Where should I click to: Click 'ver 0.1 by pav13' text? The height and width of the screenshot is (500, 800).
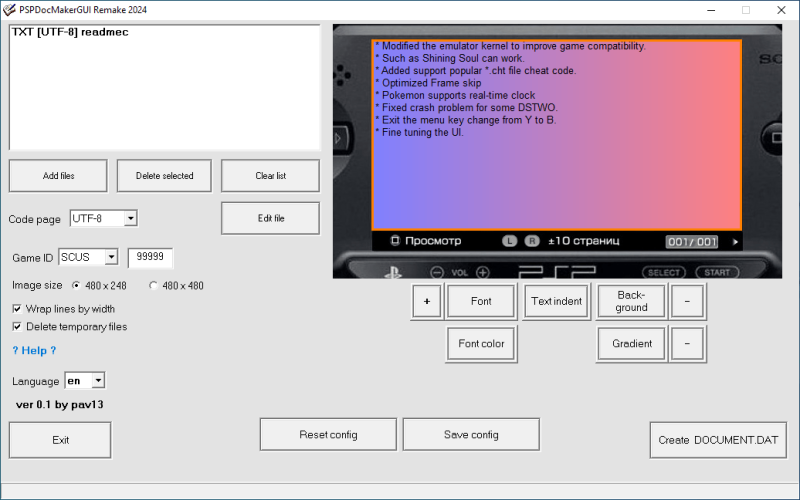click(60, 405)
